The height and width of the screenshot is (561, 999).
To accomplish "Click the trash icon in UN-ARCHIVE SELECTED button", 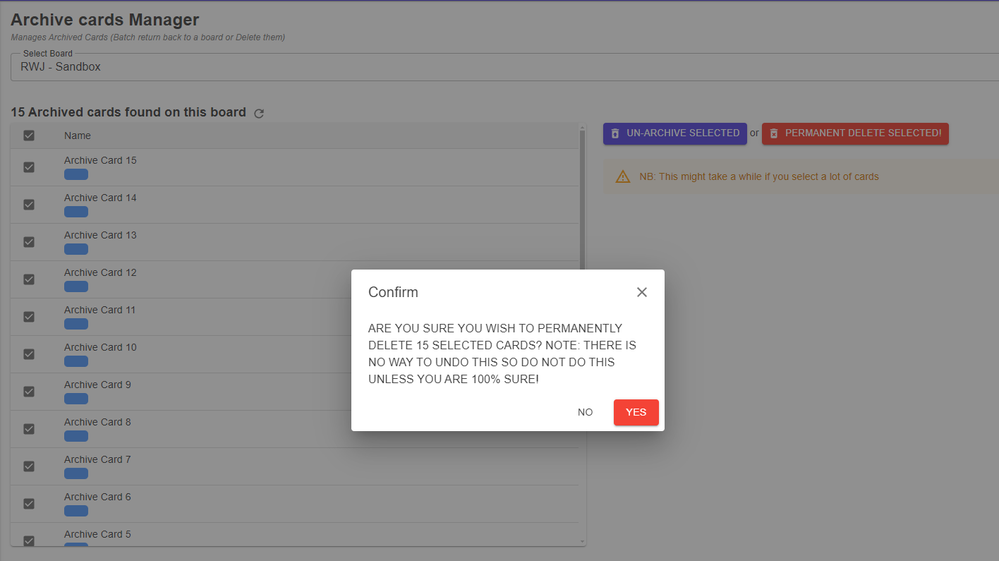I will point(615,134).
